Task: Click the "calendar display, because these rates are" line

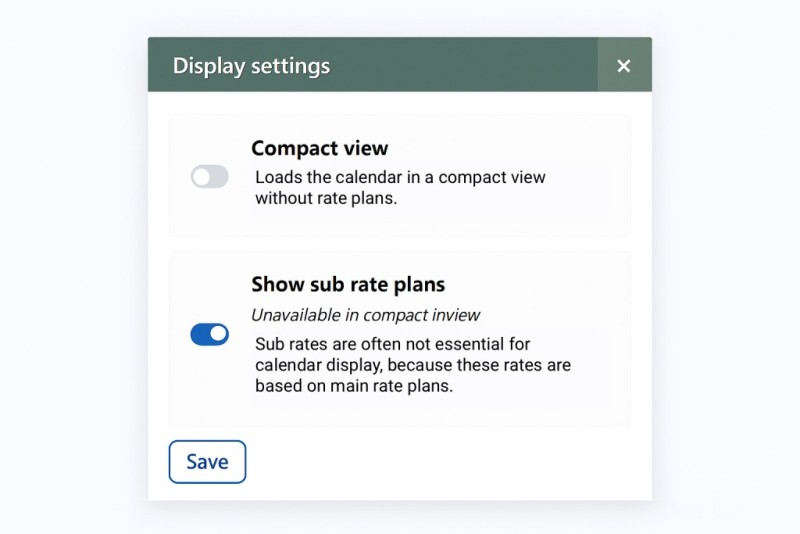Action: coord(412,365)
